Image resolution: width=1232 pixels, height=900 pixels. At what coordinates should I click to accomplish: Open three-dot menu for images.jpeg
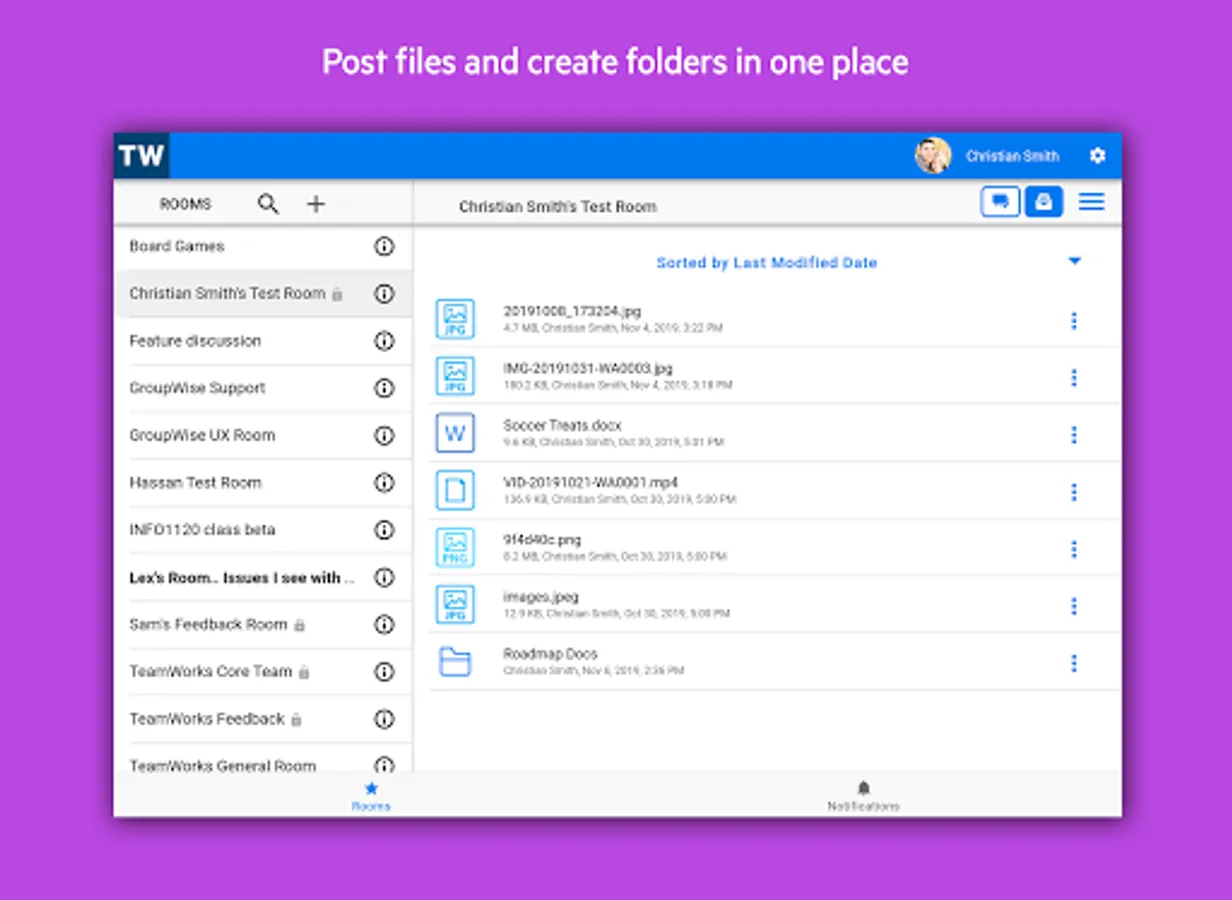coord(1074,606)
